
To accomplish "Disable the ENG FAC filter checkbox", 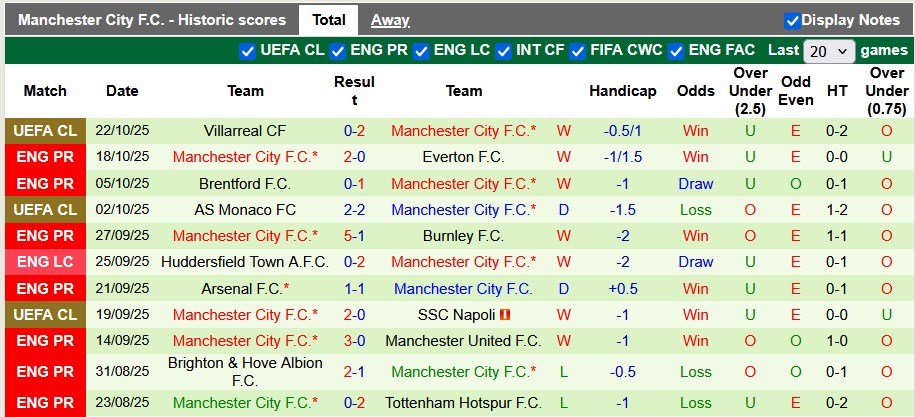I will pyautogui.click(x=677, y=51).
